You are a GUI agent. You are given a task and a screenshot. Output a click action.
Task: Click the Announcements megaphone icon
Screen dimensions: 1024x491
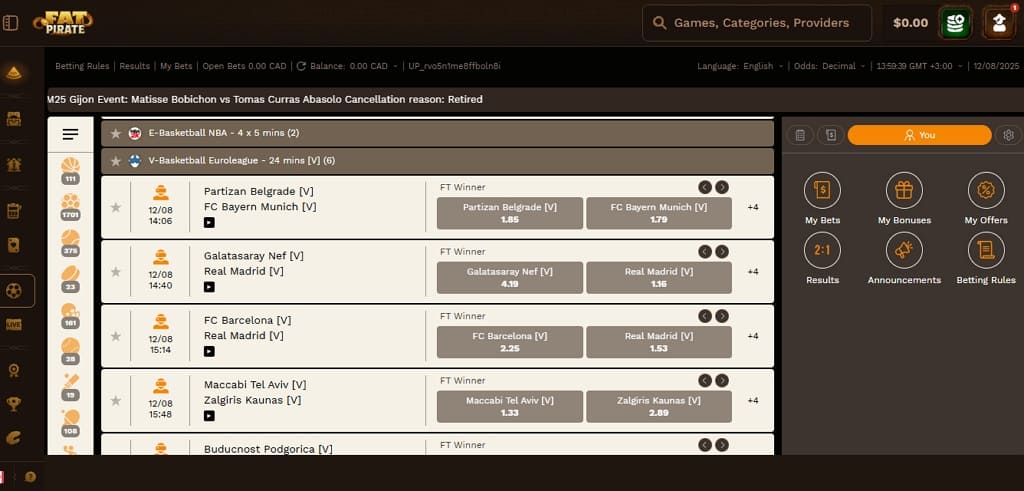click(904, 250)
